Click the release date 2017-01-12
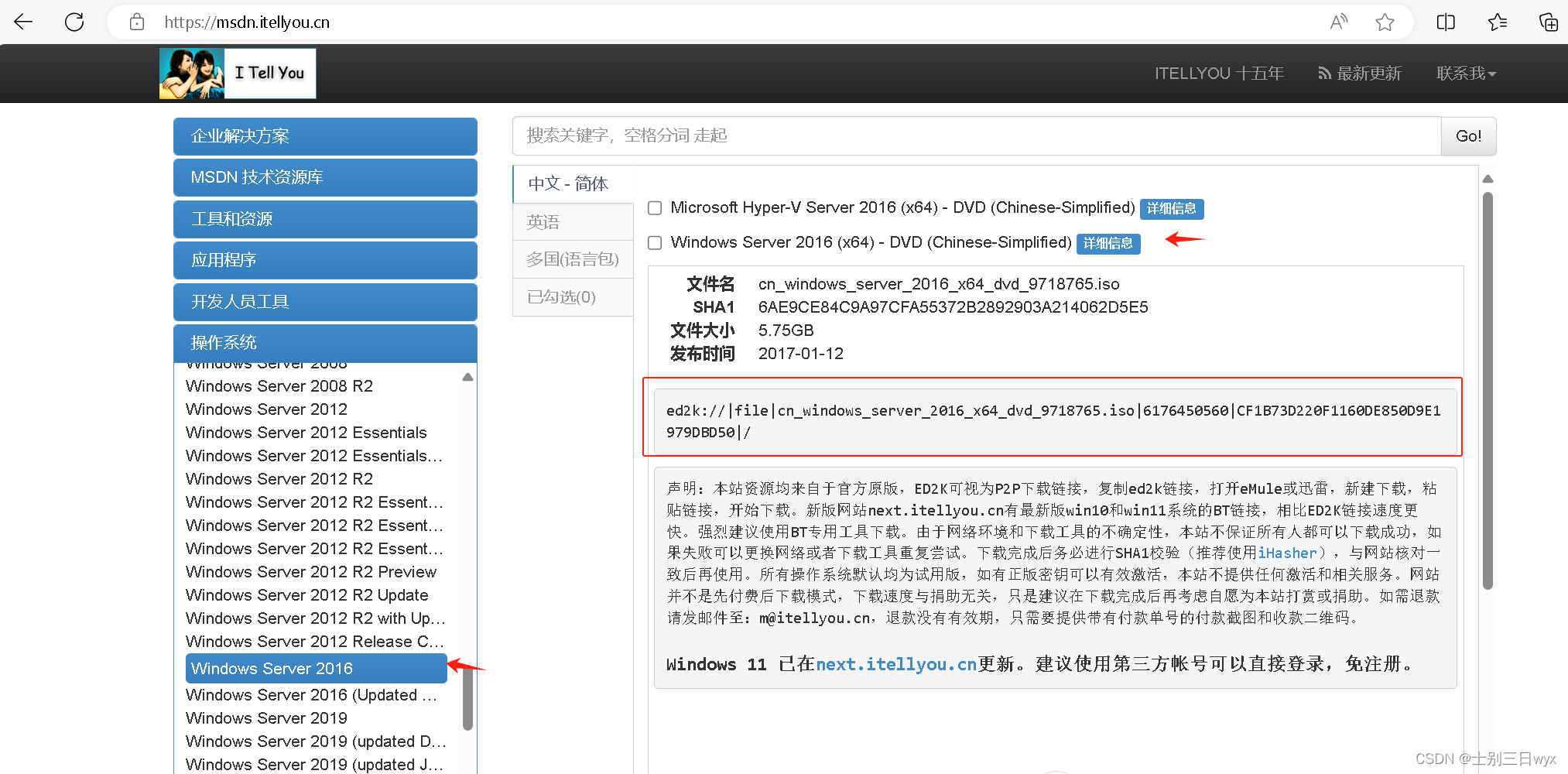 801,354
